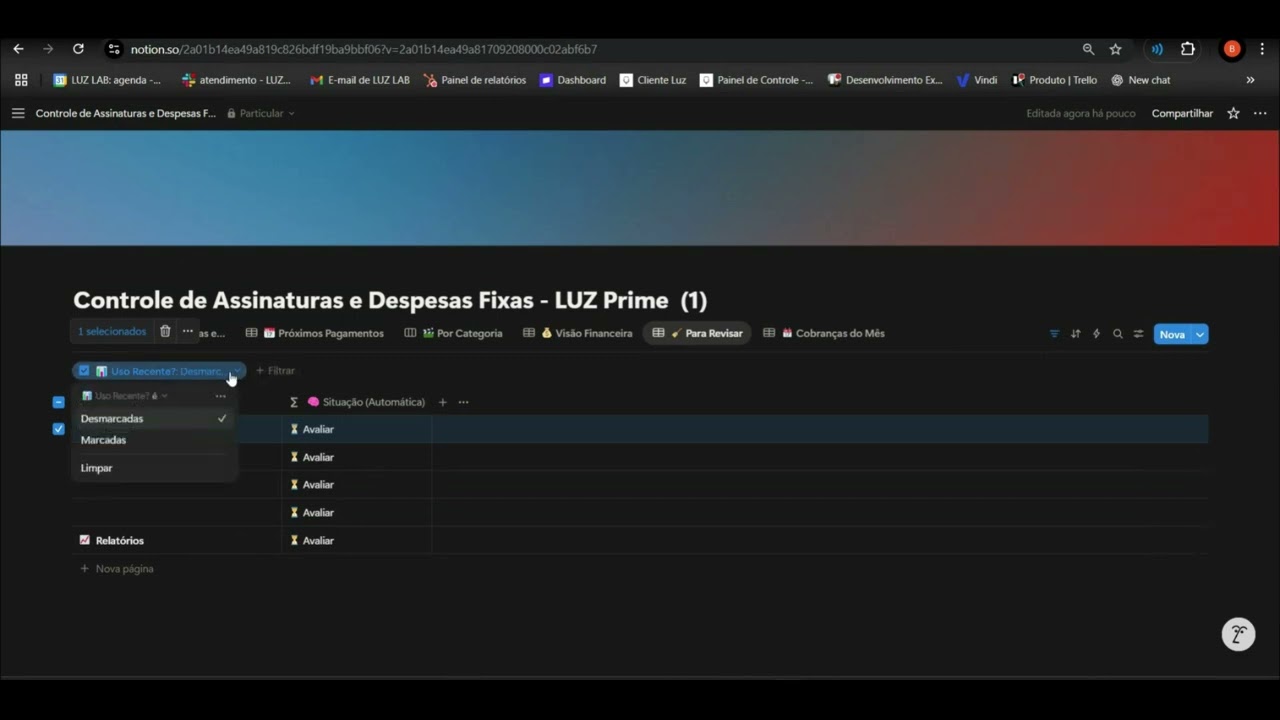
Task: Go forward with the browser forward arrow
Action: 48,49
